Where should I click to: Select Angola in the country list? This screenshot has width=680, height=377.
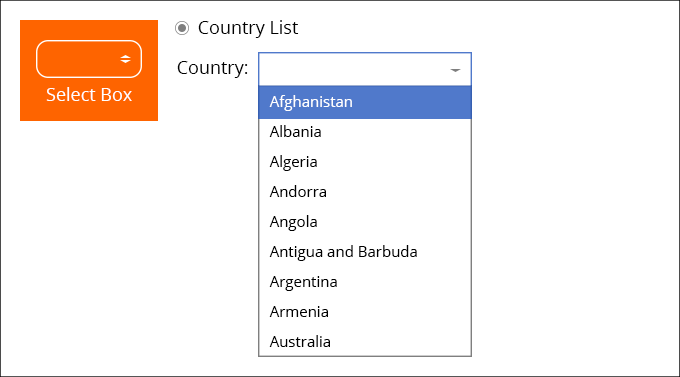(x=365, y=222)
